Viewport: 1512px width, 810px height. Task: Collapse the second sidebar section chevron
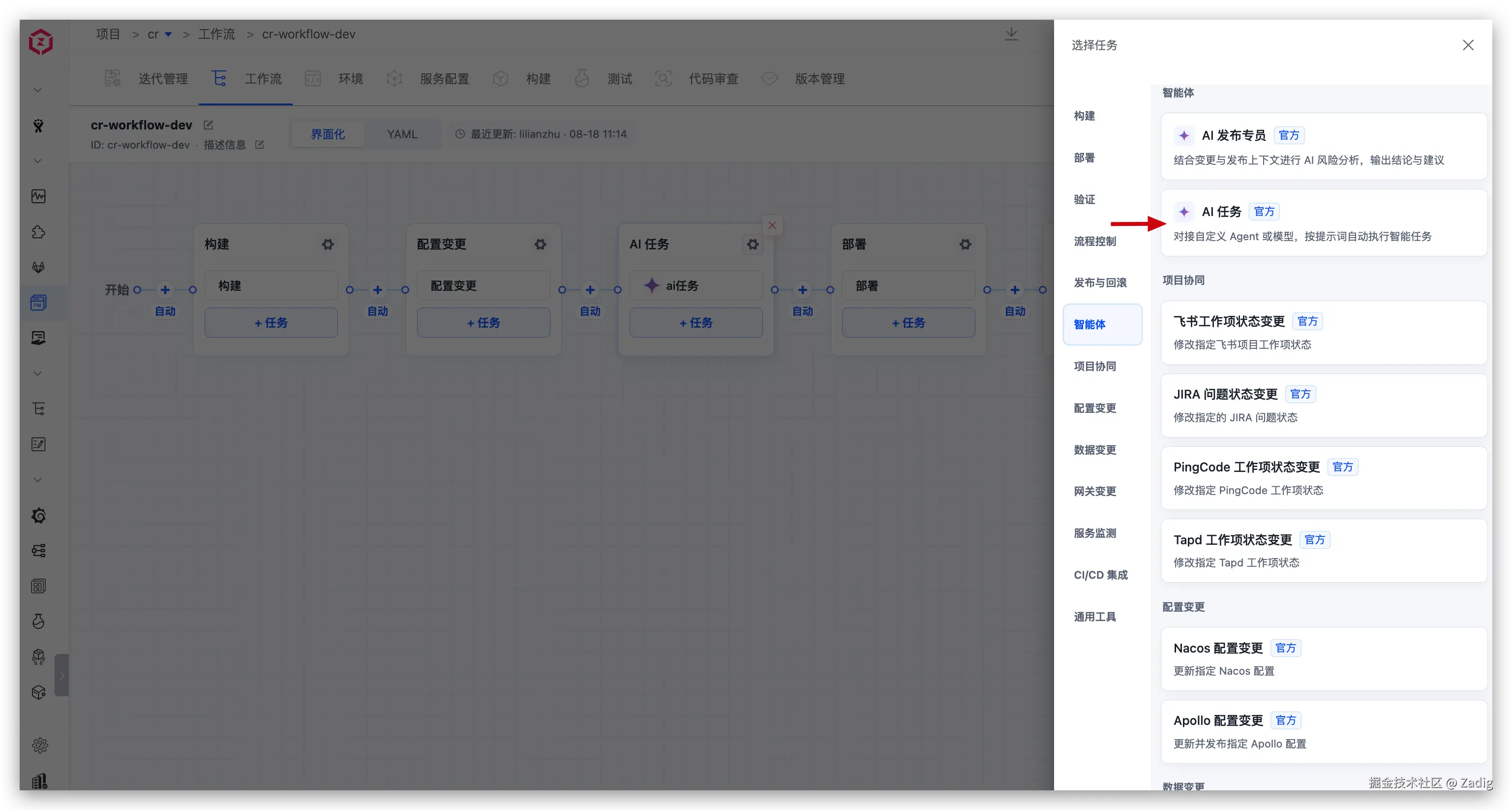coord(37,161)
